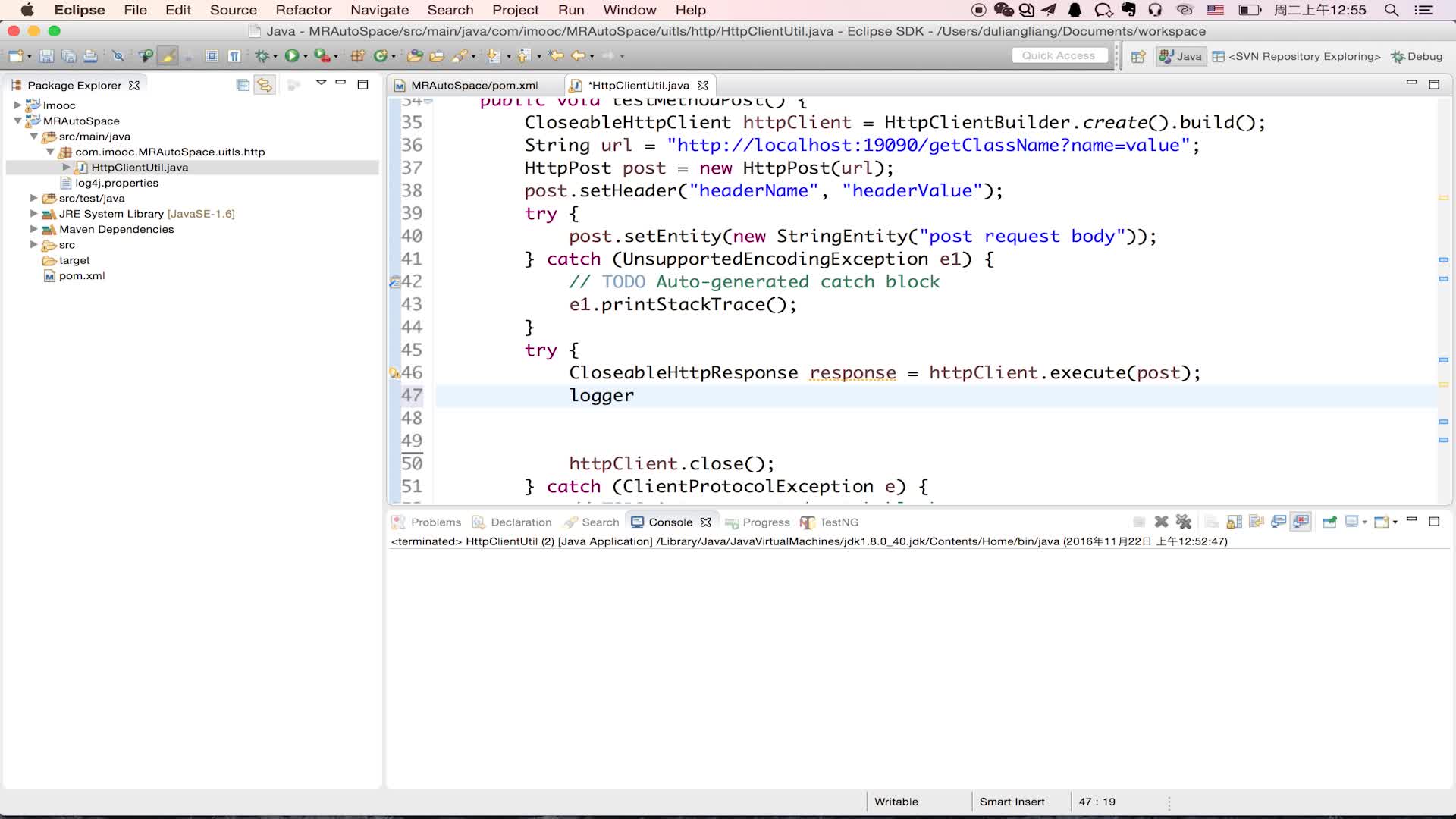1456x819 pixels.
Task: Click the Run Last Tool icon
Action: 322,56
